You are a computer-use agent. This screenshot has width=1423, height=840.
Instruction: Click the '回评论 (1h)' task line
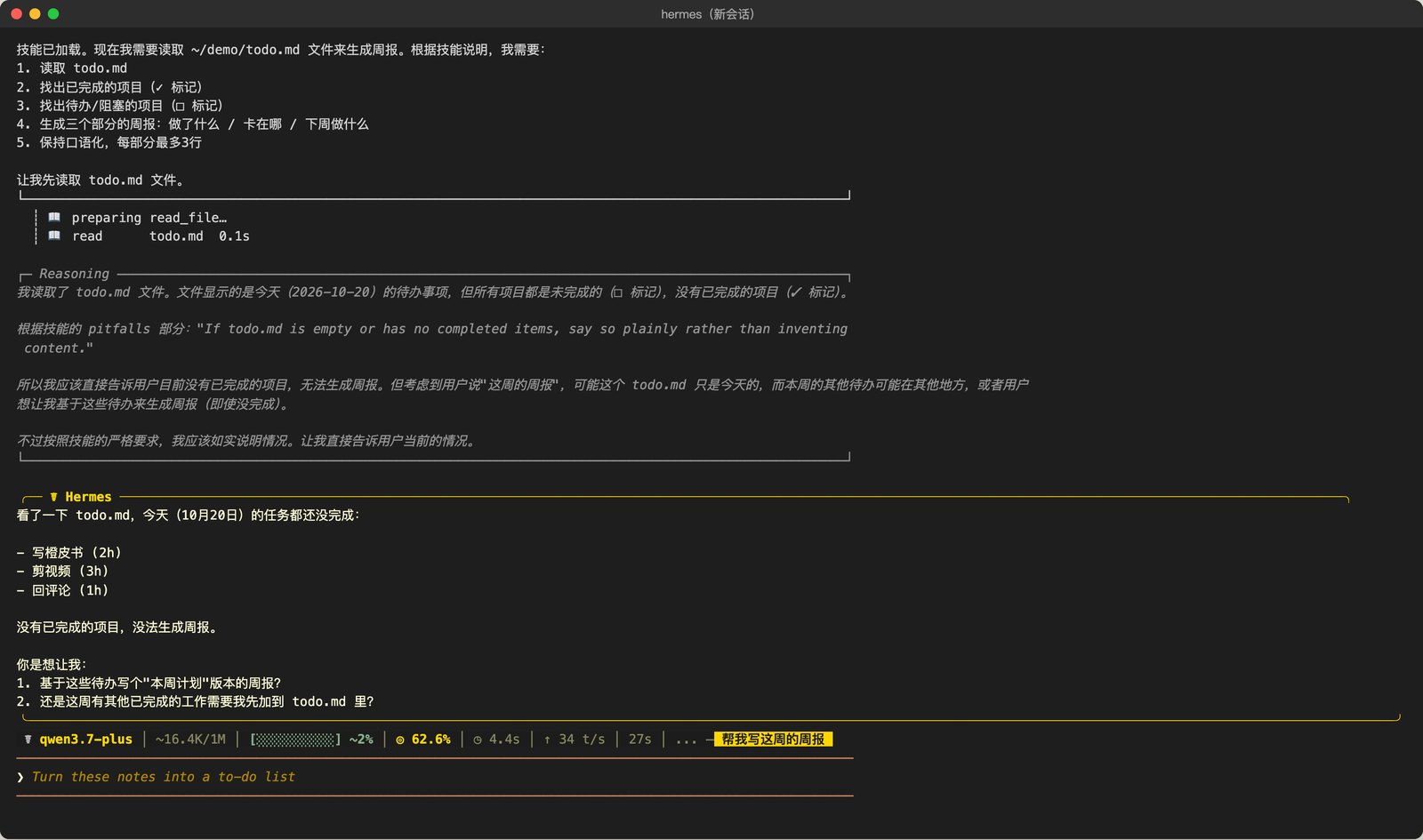click(62, 590)
